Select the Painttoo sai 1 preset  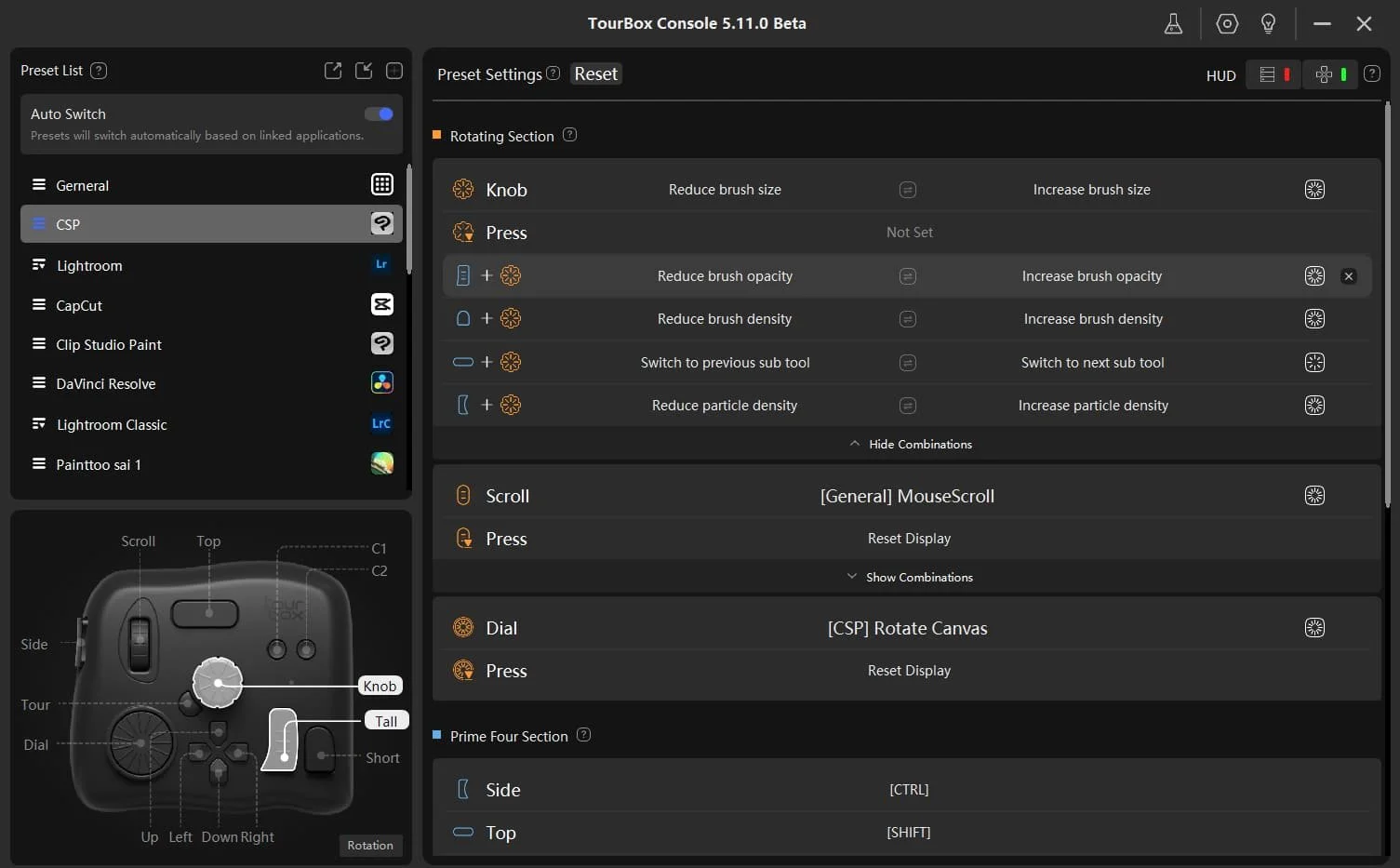(211, 464)
